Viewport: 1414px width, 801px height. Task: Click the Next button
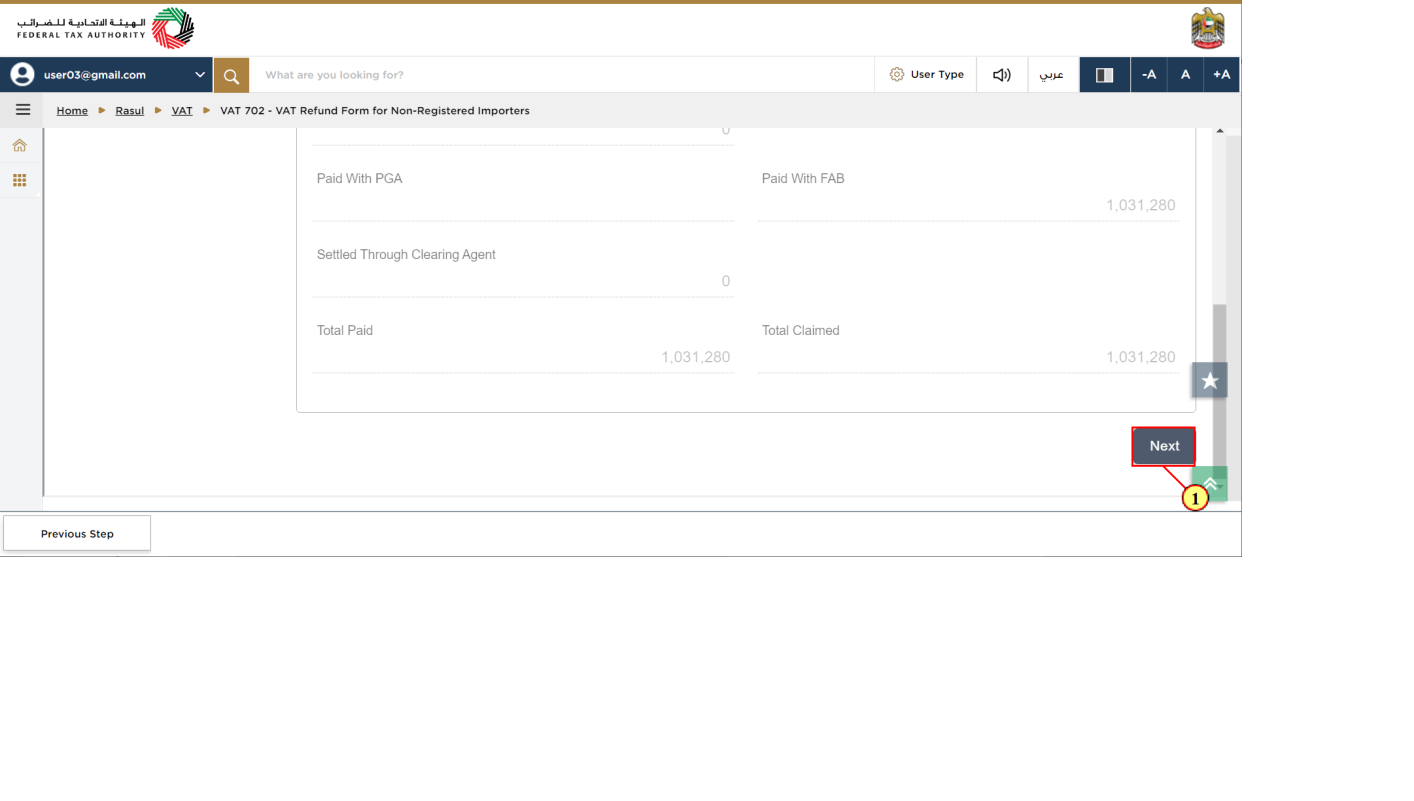pyautogui.click(x=1164, y=446)
